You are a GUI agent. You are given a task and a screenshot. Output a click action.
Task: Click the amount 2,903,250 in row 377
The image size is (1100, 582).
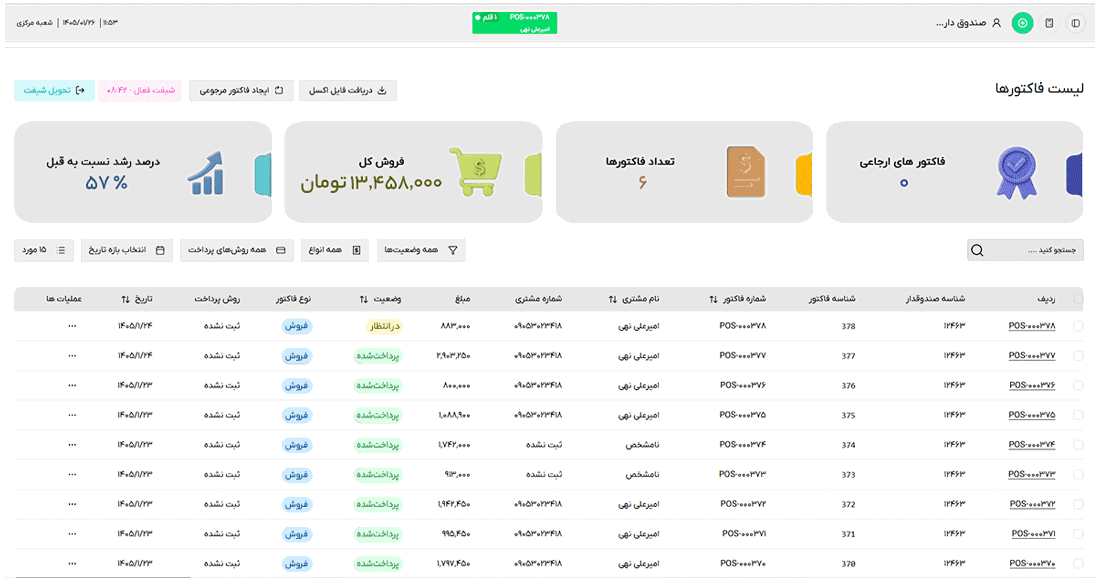click(453, 356)
